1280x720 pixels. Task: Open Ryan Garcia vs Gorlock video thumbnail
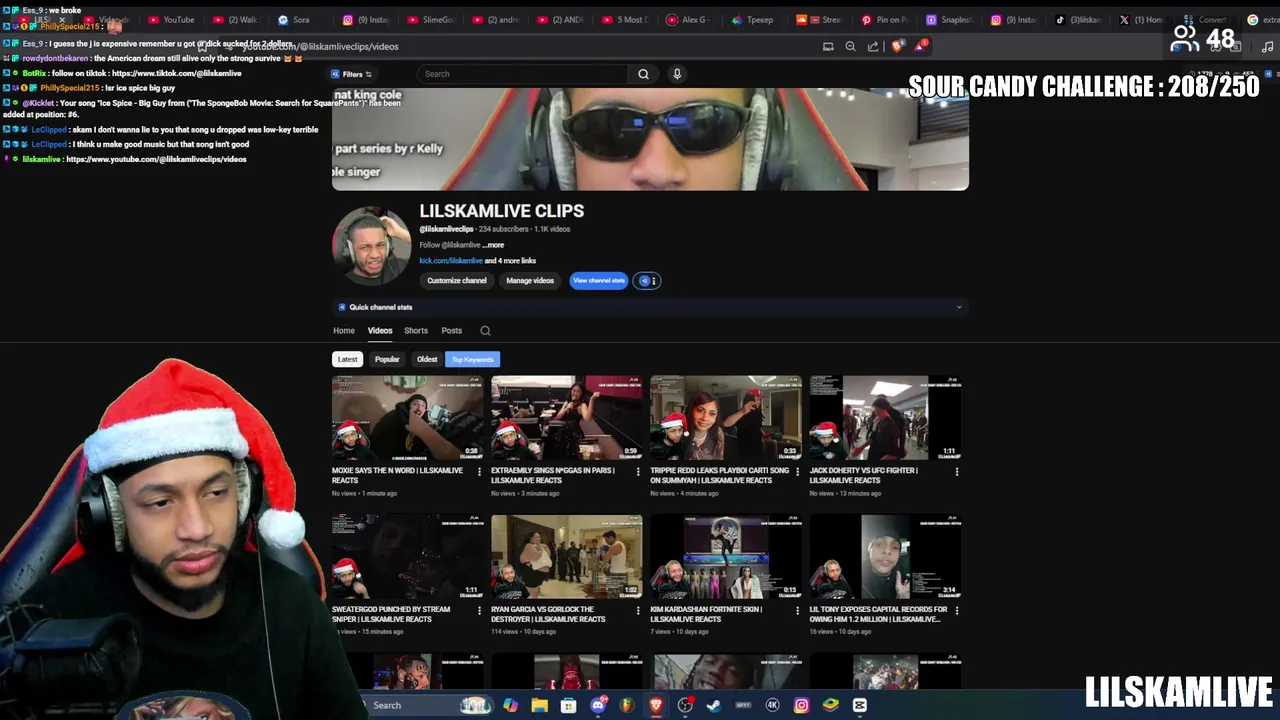(566, 557)
